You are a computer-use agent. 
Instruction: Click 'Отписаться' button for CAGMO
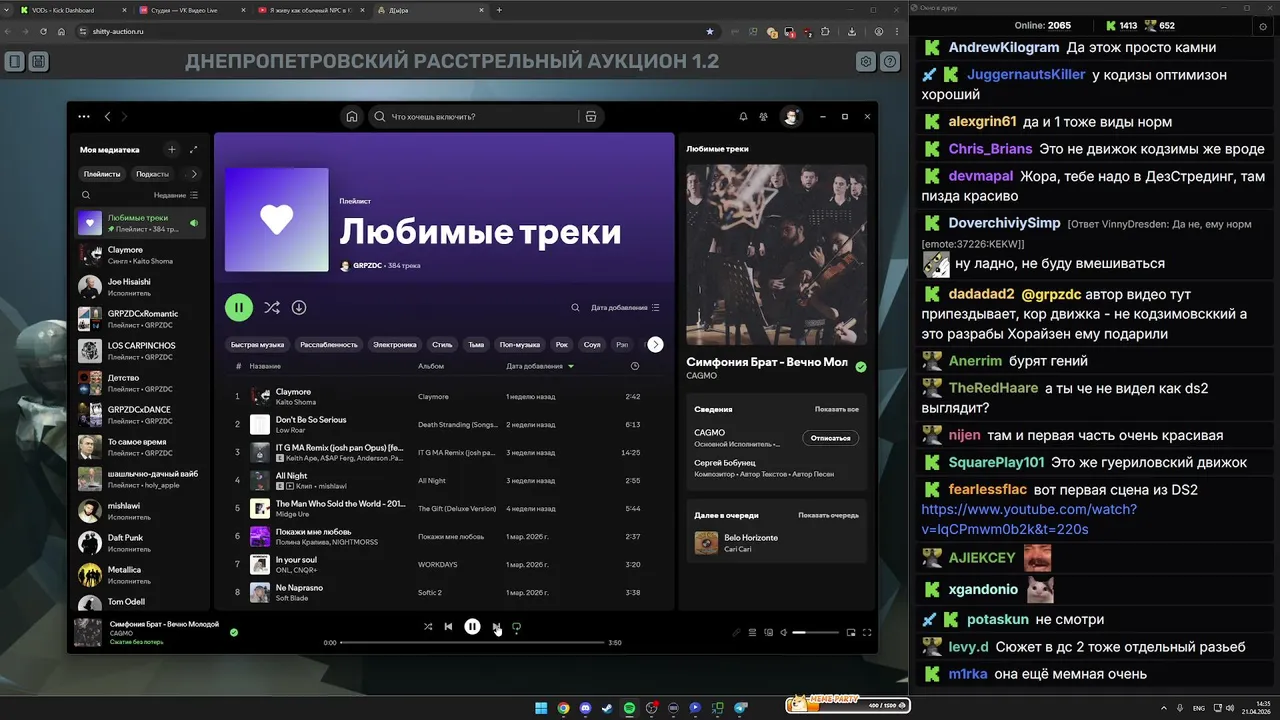point(830,438)
